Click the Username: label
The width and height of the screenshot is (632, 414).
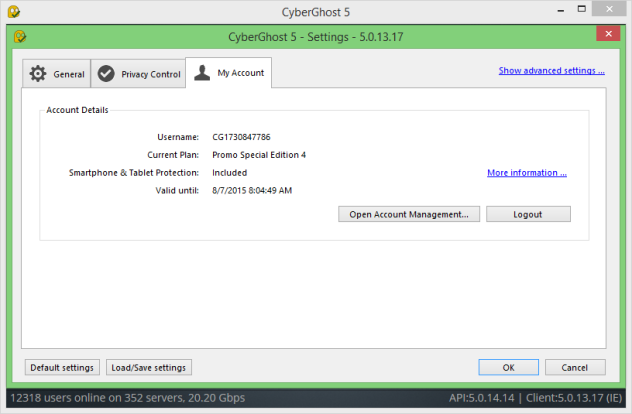178,137
